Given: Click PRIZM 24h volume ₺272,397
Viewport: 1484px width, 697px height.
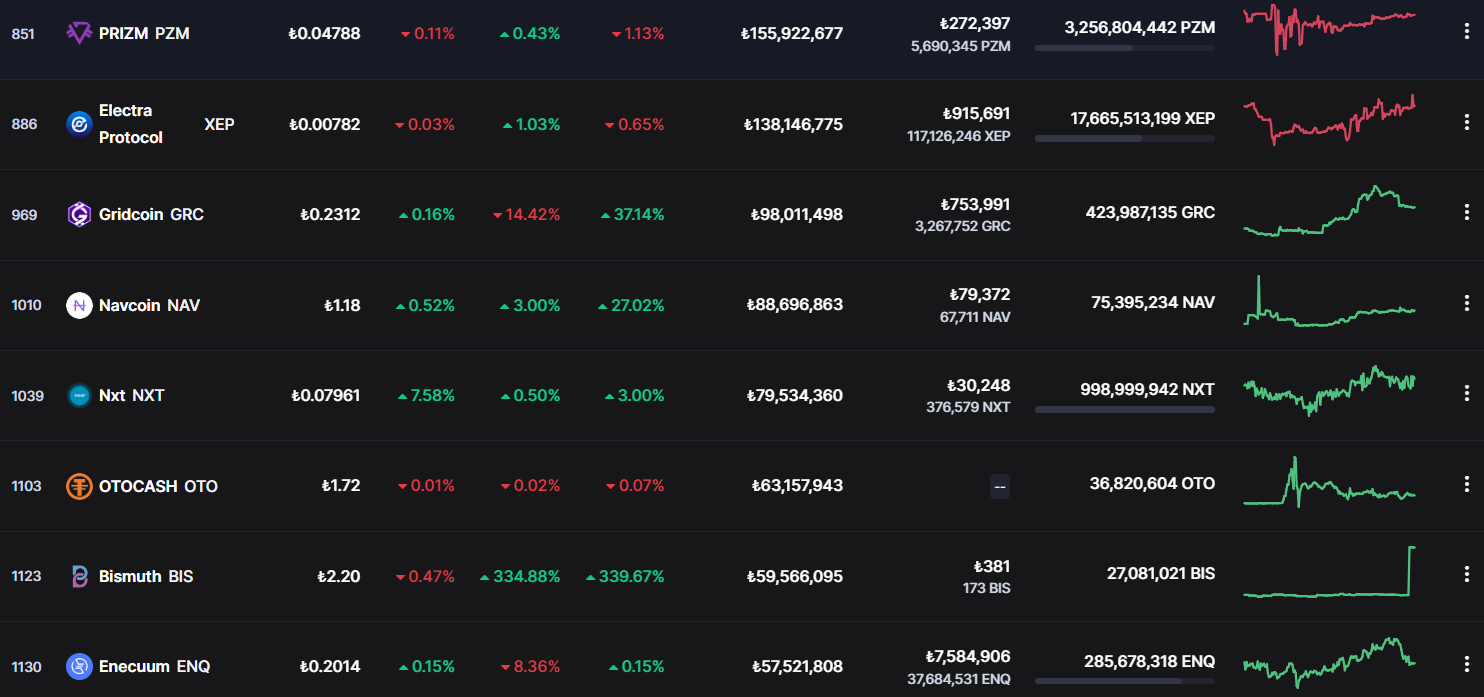Looking at the screenshot, I should pos(974,23).
